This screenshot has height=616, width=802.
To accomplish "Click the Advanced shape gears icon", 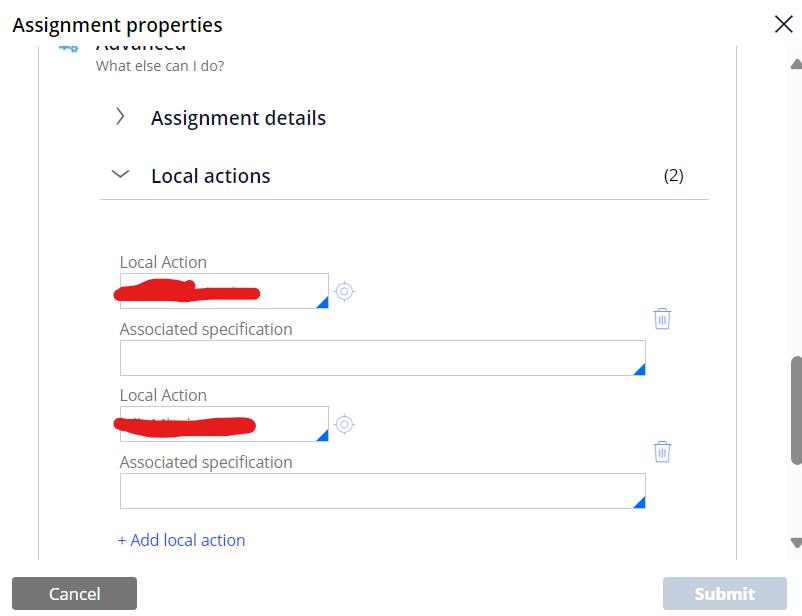I will (68, 45).
